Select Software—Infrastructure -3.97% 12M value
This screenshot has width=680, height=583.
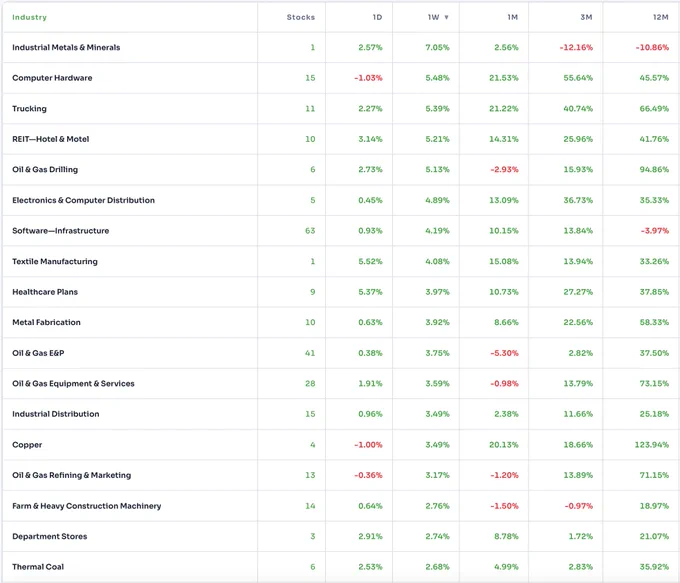(x=655, y=231)
